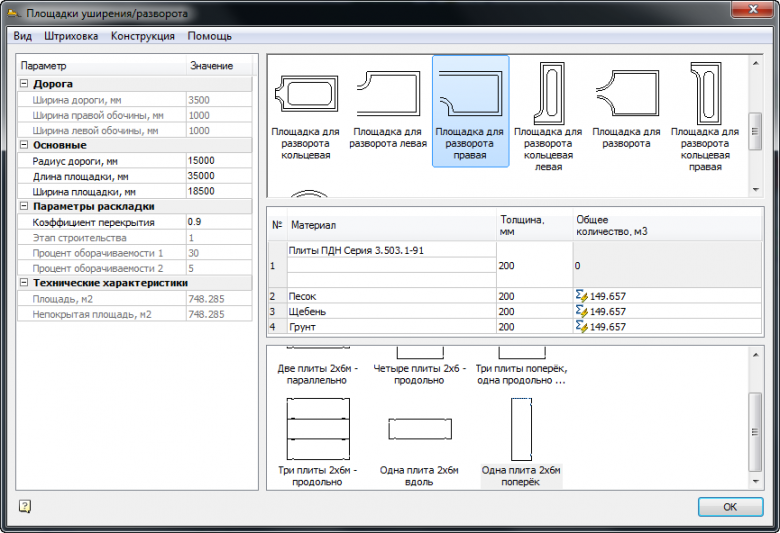The image size is (780, 533).
Task: Click the sum icon in Щебень row
Action: 581,311
